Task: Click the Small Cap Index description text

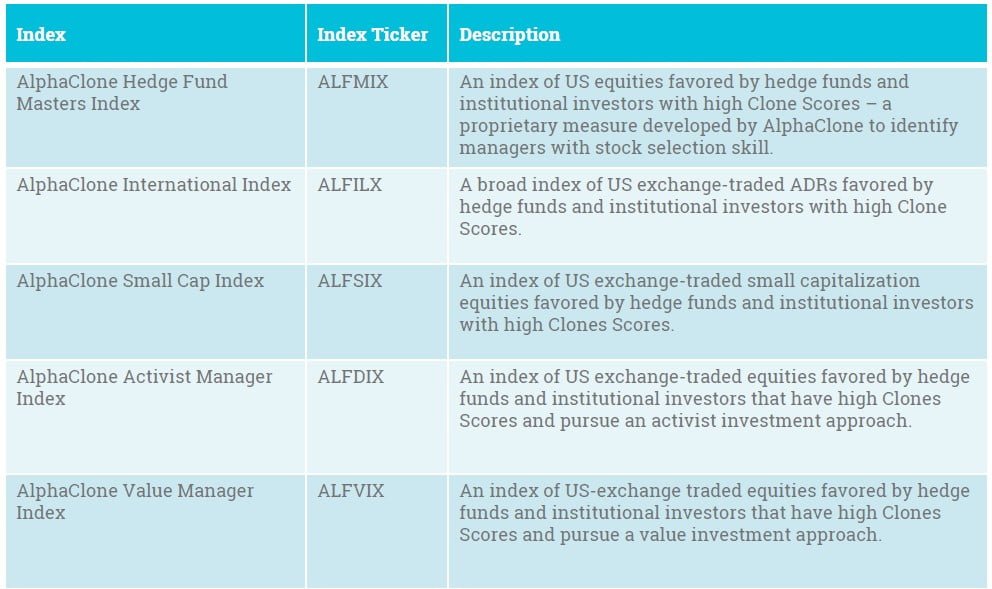Action: [x=715, y=302]
